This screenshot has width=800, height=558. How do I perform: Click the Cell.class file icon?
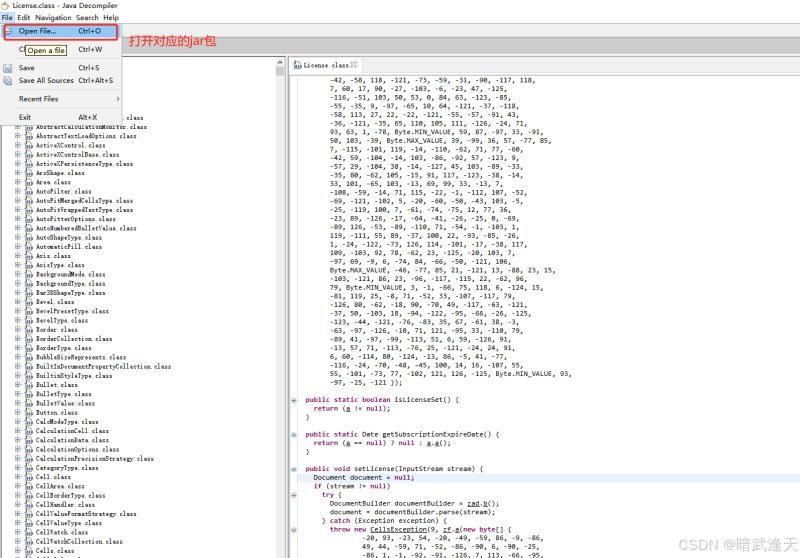pos(29,476)
